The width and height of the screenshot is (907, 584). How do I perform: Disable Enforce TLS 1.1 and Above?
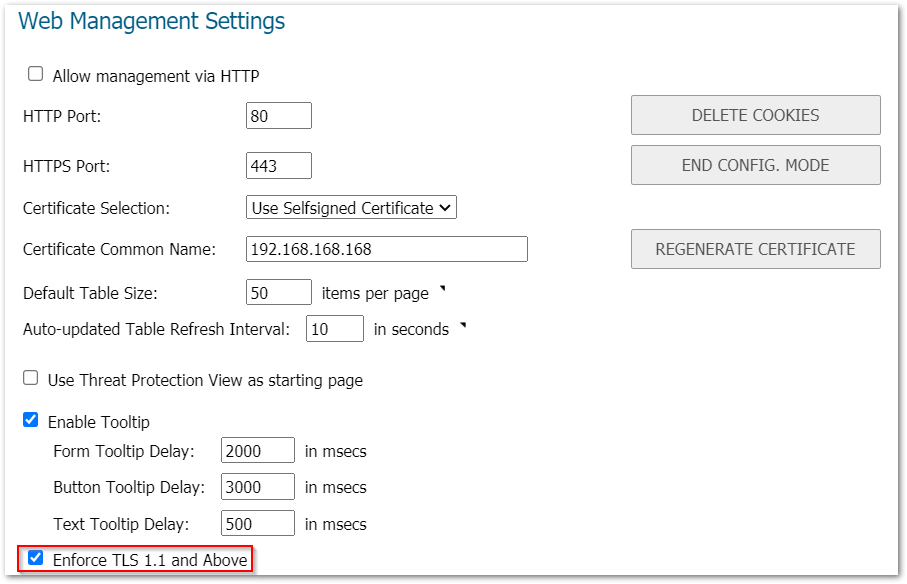point(36,558)
